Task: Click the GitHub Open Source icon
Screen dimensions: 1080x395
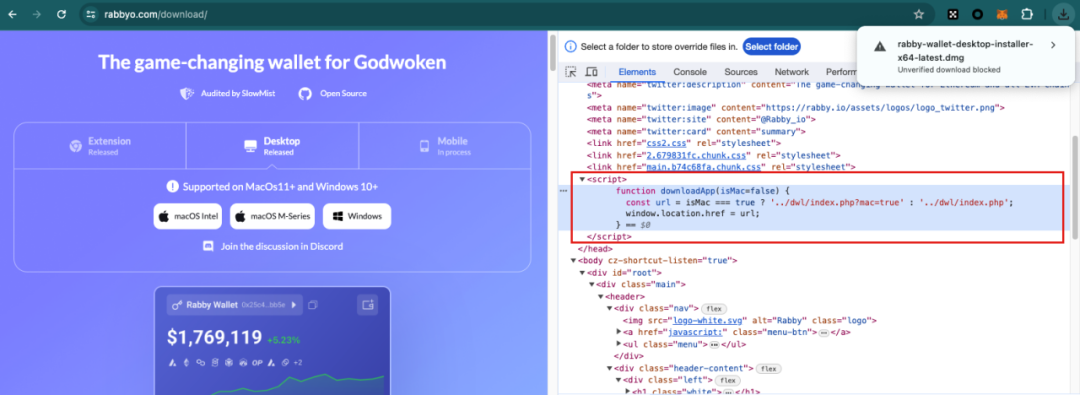Action: click(x=305, y=94)
